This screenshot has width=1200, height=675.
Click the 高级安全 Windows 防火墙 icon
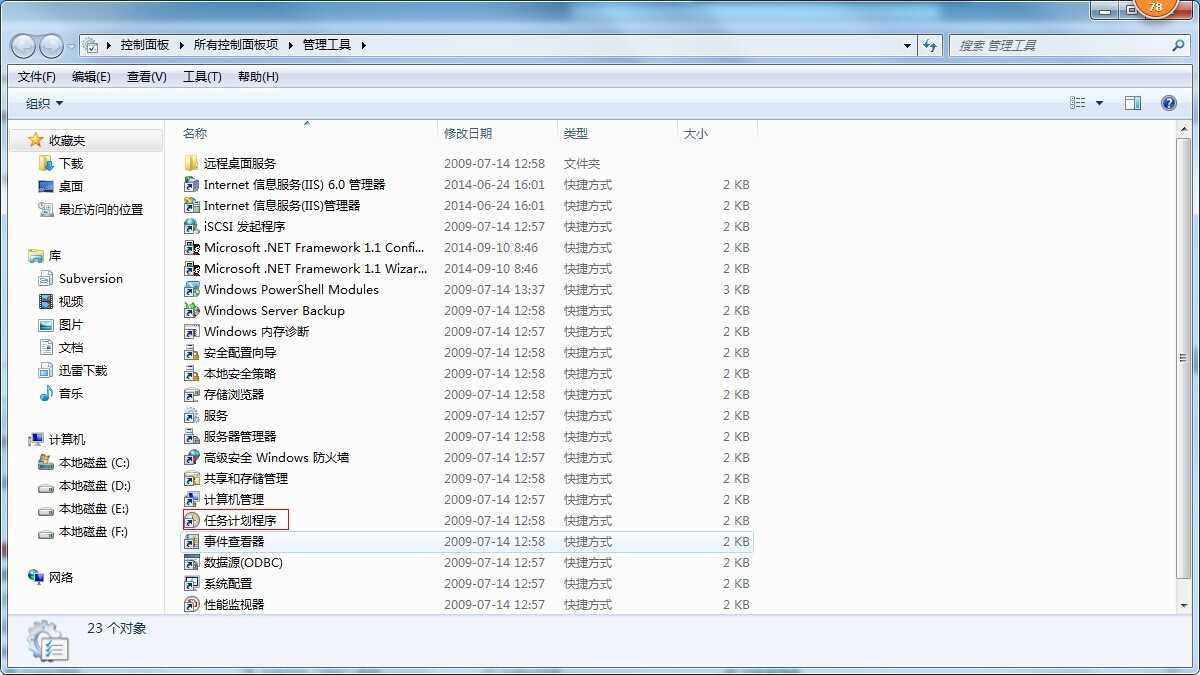click(192, 457)
